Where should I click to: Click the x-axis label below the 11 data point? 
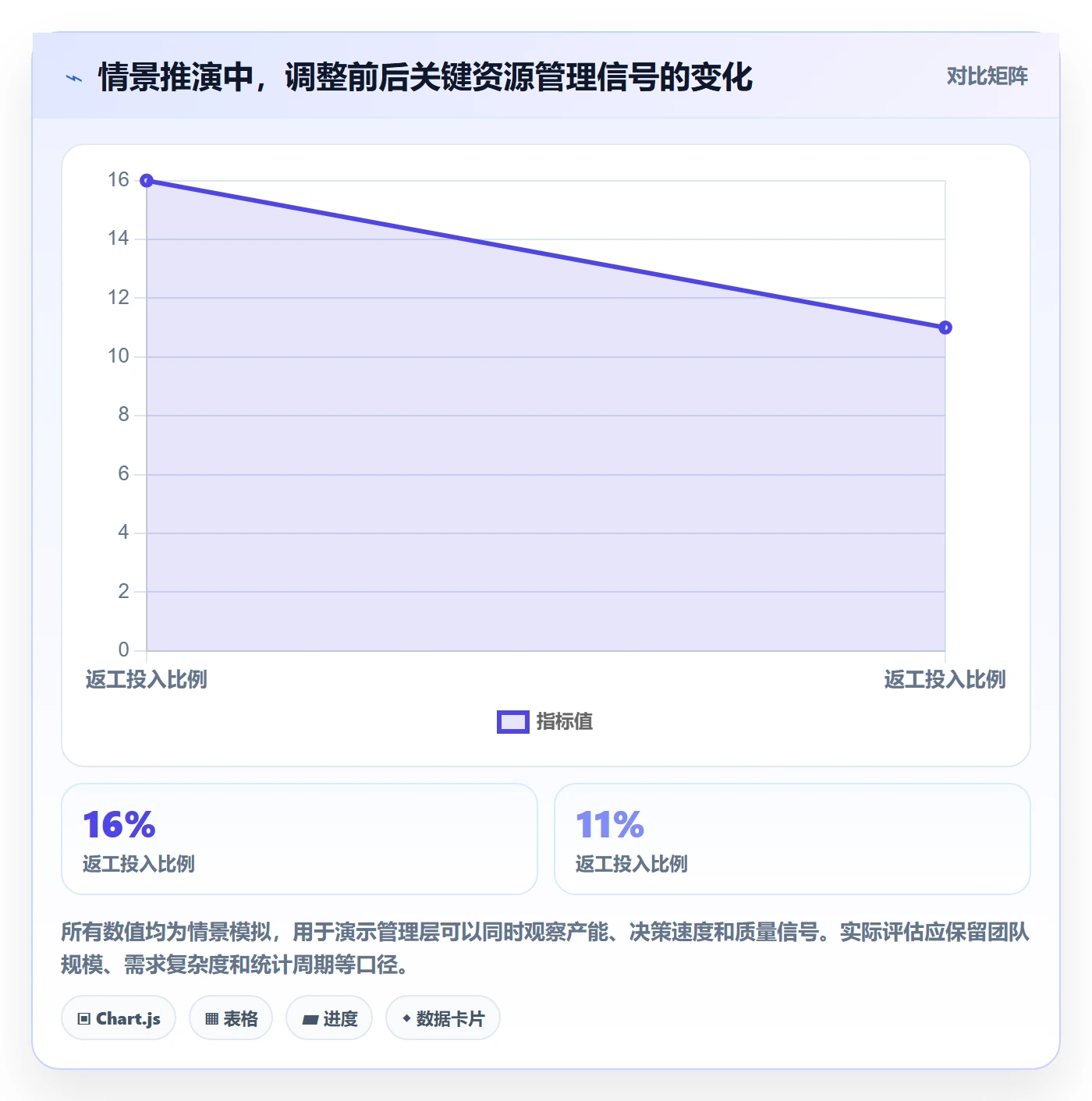coord(945,679)
